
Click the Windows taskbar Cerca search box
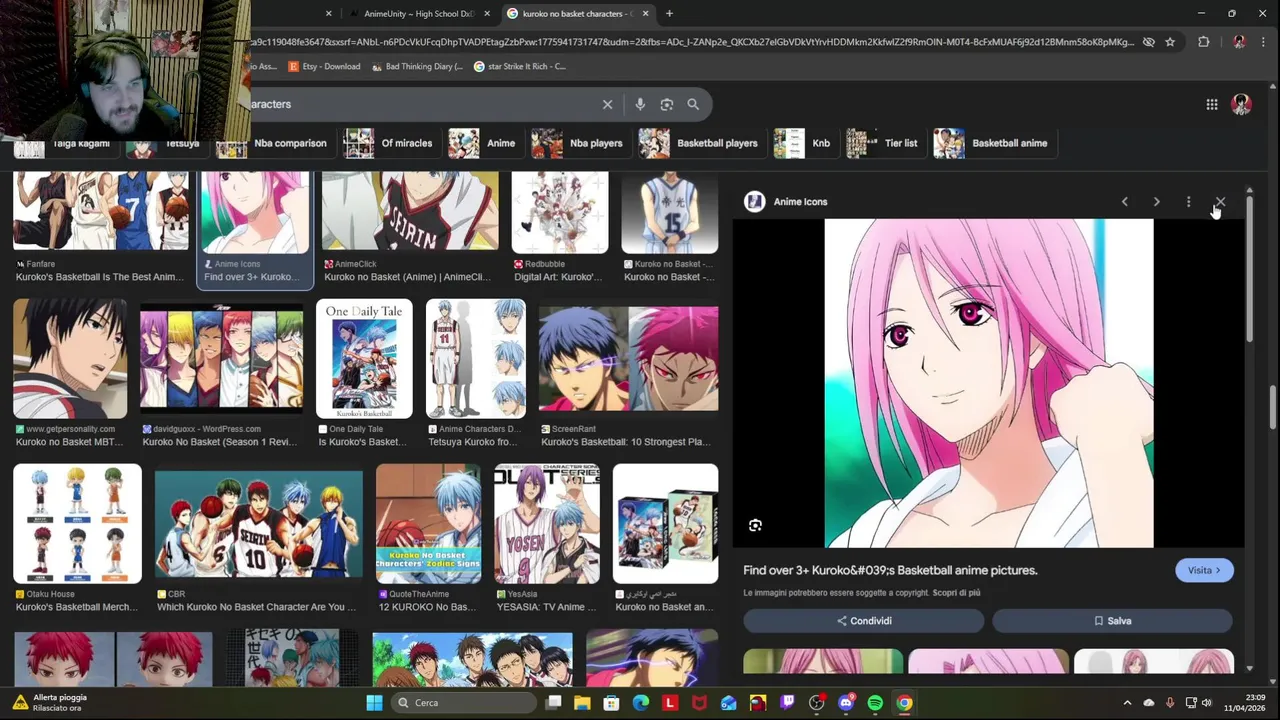pyautogui.click(x=464, y=703)
